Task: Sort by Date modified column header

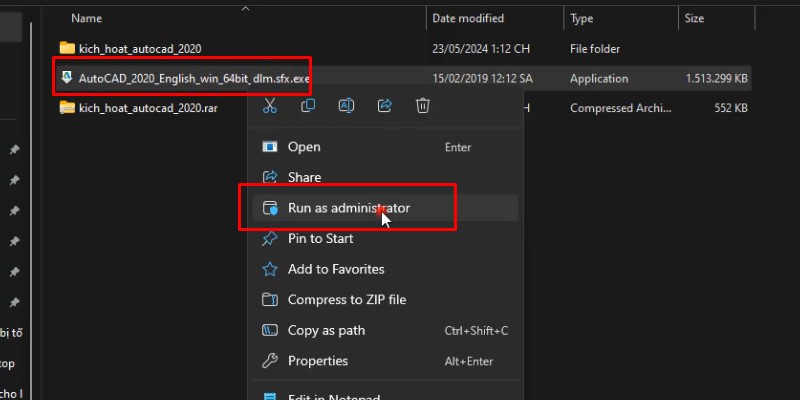Action: coord(469,18)
